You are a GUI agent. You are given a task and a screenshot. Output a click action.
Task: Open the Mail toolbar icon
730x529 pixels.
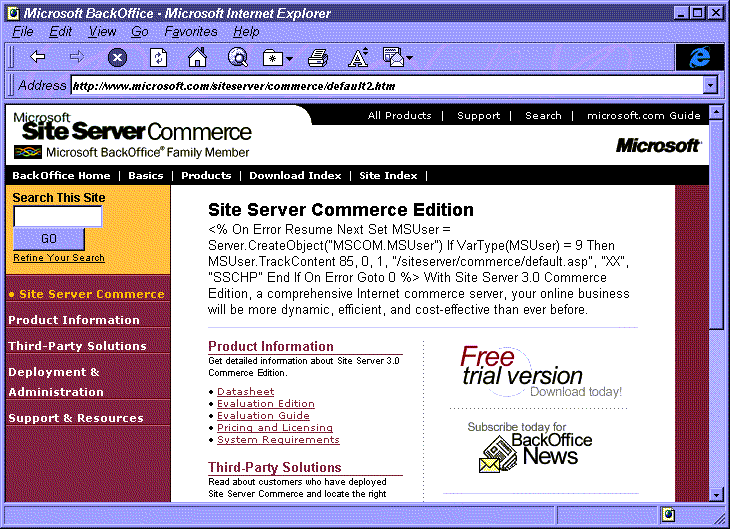393,57
